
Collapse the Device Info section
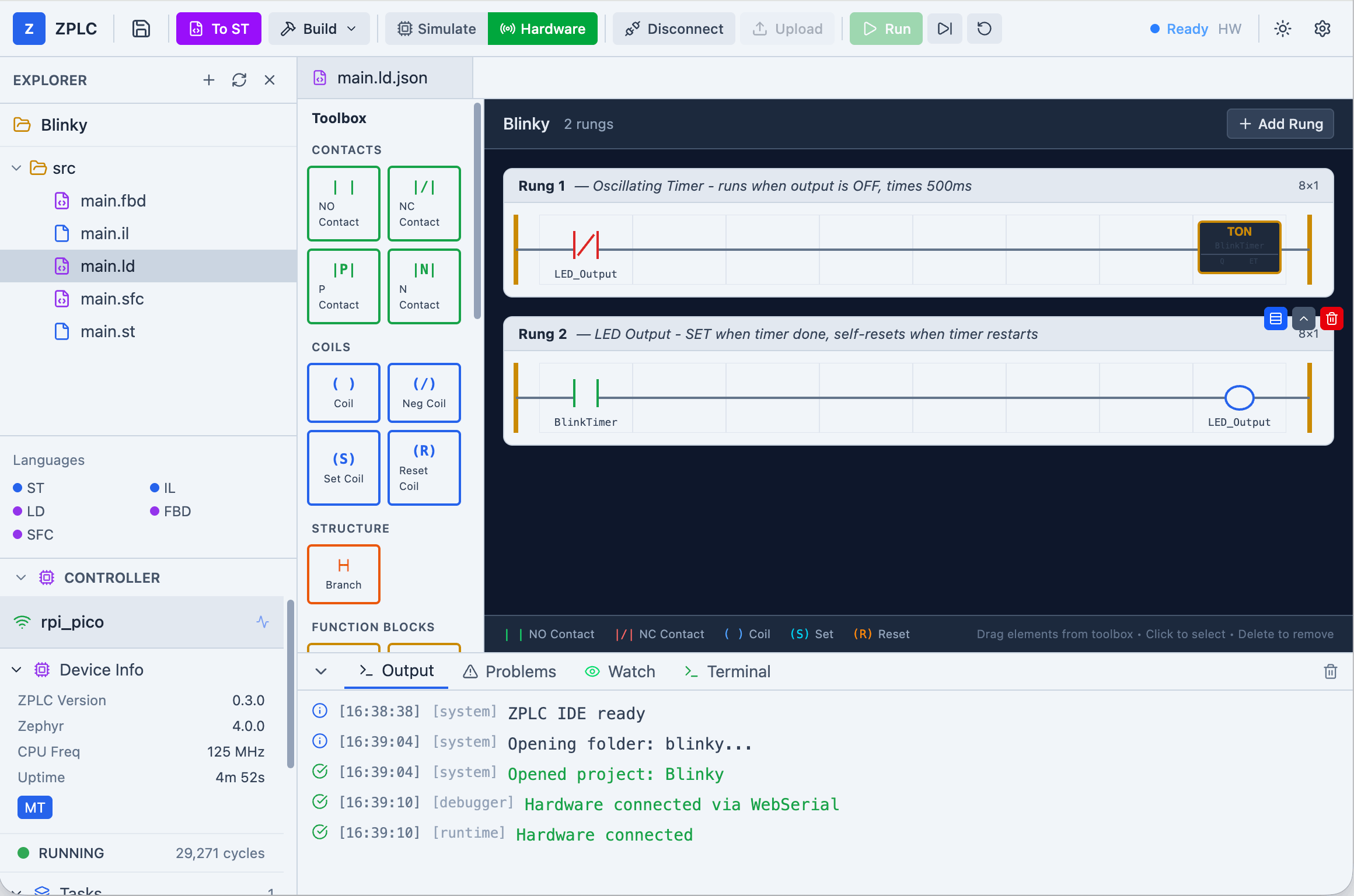tap(17, 670)
